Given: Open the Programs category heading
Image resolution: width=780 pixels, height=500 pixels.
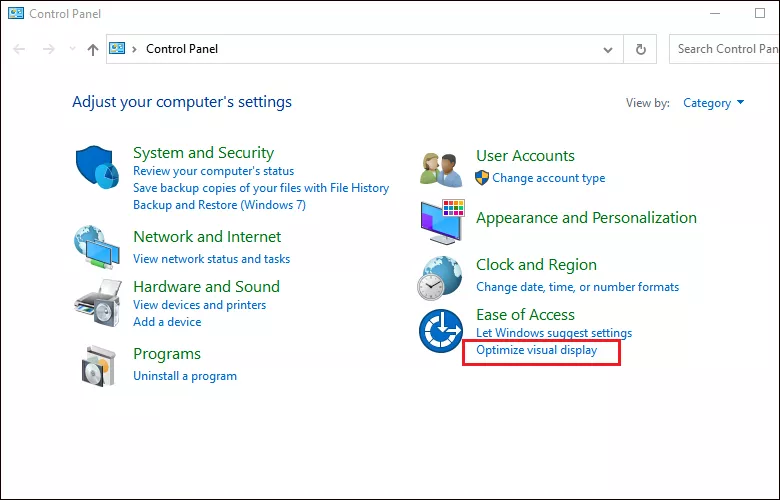Looking at the screenshot, I should coord(167,354).
